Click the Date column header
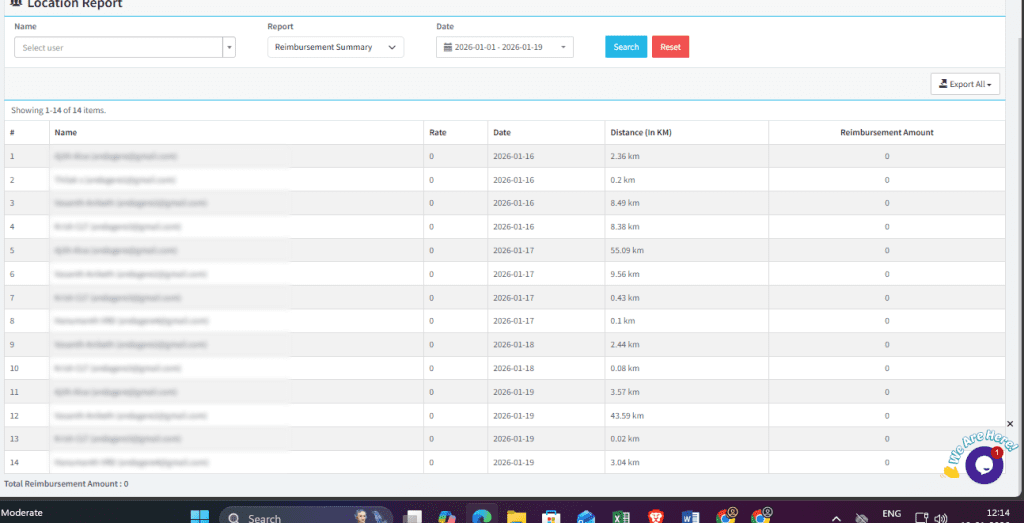Screen dimensions: 1024x523 (x=502, y=132)
